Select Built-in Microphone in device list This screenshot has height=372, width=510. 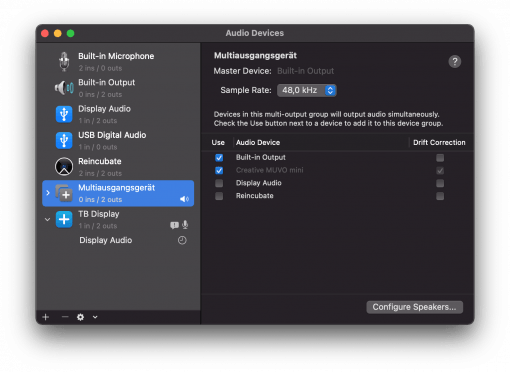(118, 62)
